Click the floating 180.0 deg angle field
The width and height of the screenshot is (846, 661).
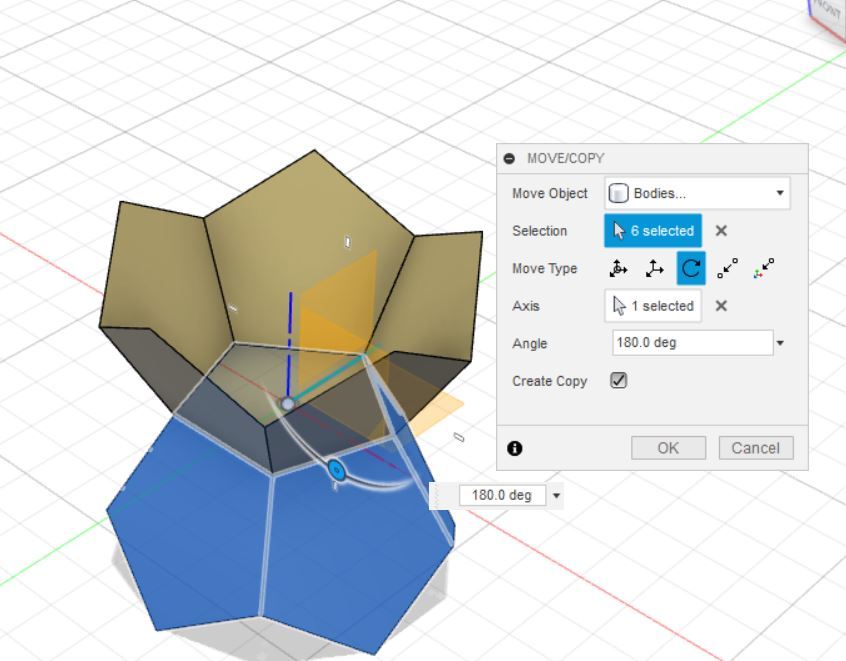click(x=502, y=495)
